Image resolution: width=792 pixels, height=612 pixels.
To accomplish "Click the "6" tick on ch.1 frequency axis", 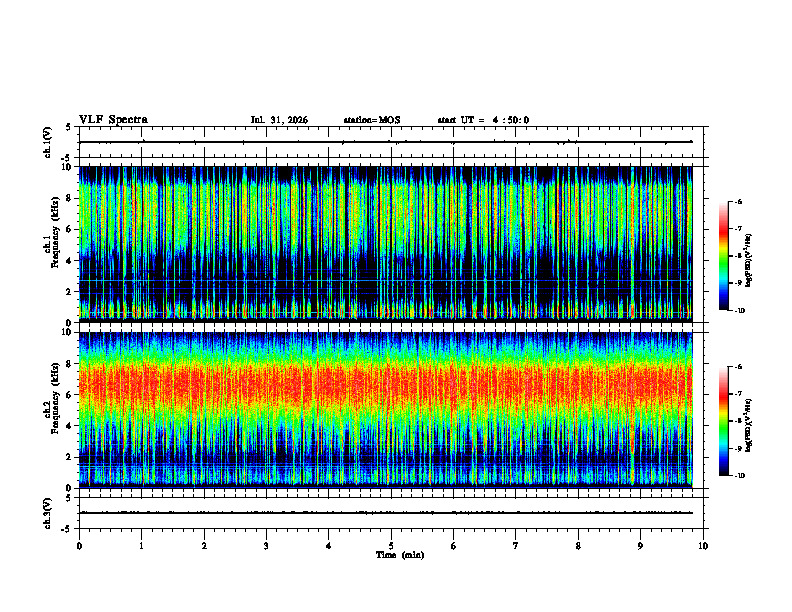I will [x=70, y=230].
